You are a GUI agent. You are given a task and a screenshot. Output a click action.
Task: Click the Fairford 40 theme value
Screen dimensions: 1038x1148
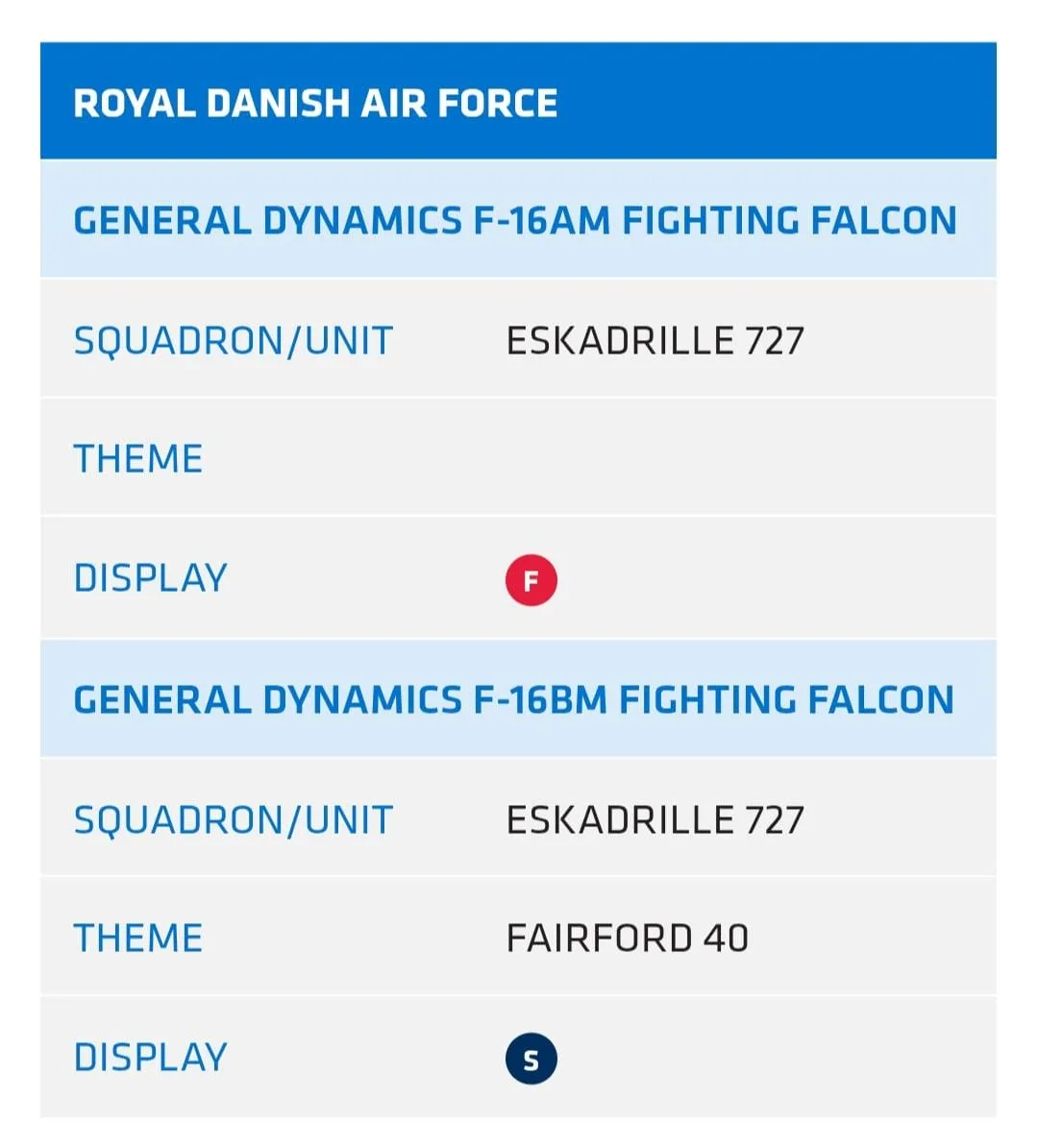[627, 939]
